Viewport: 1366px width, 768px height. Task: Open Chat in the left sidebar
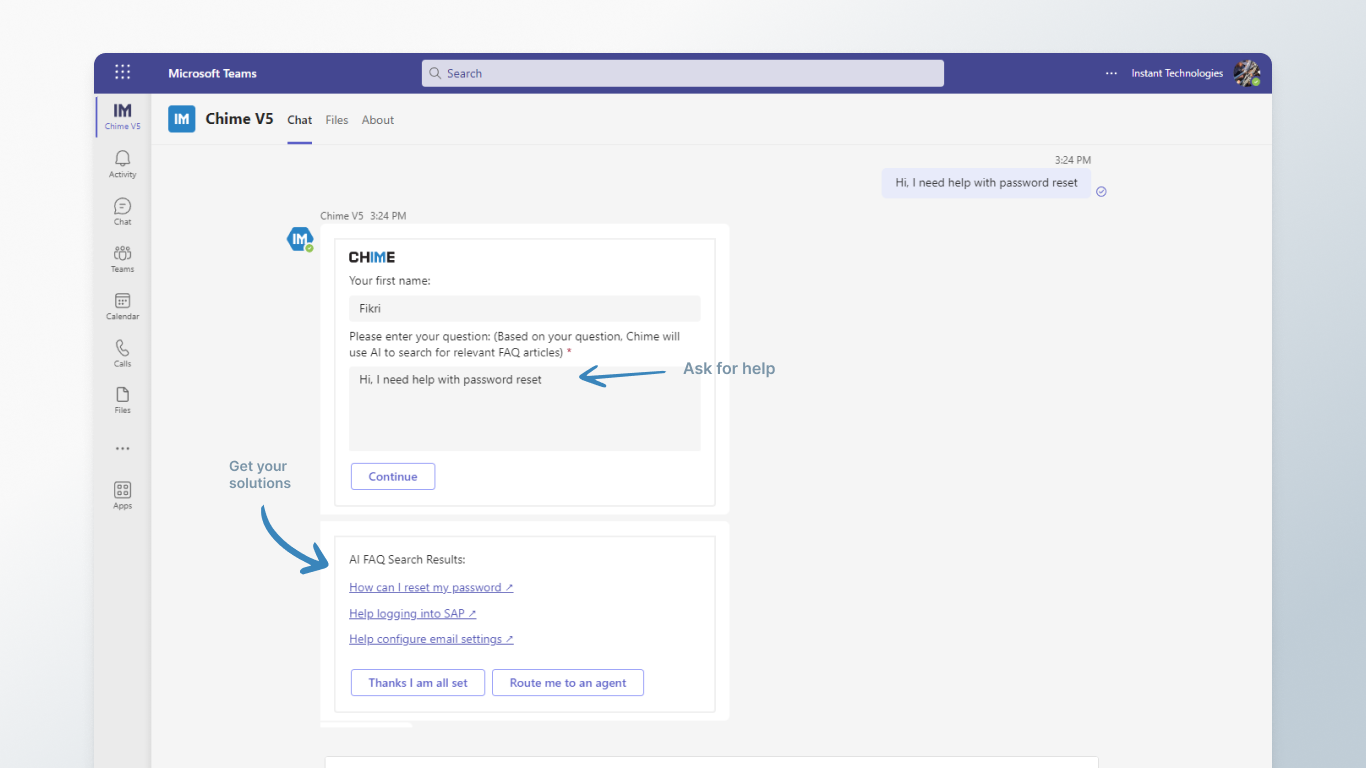(x=122, y=211)
